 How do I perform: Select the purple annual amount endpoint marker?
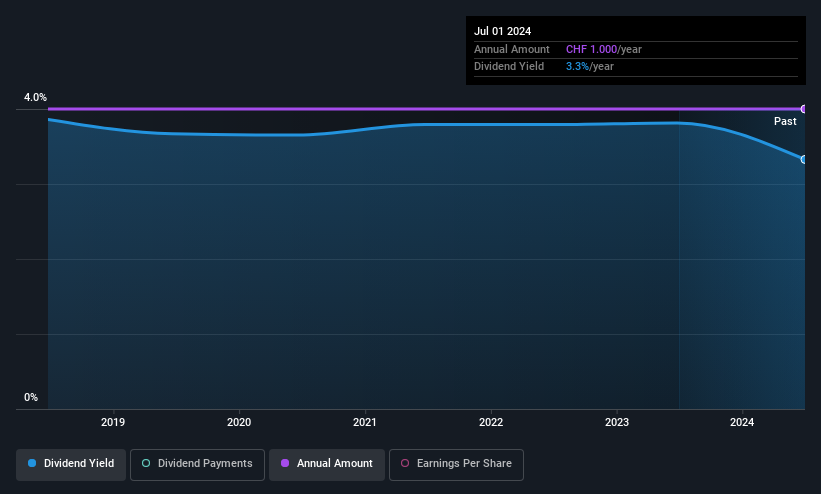click(804, 109)
